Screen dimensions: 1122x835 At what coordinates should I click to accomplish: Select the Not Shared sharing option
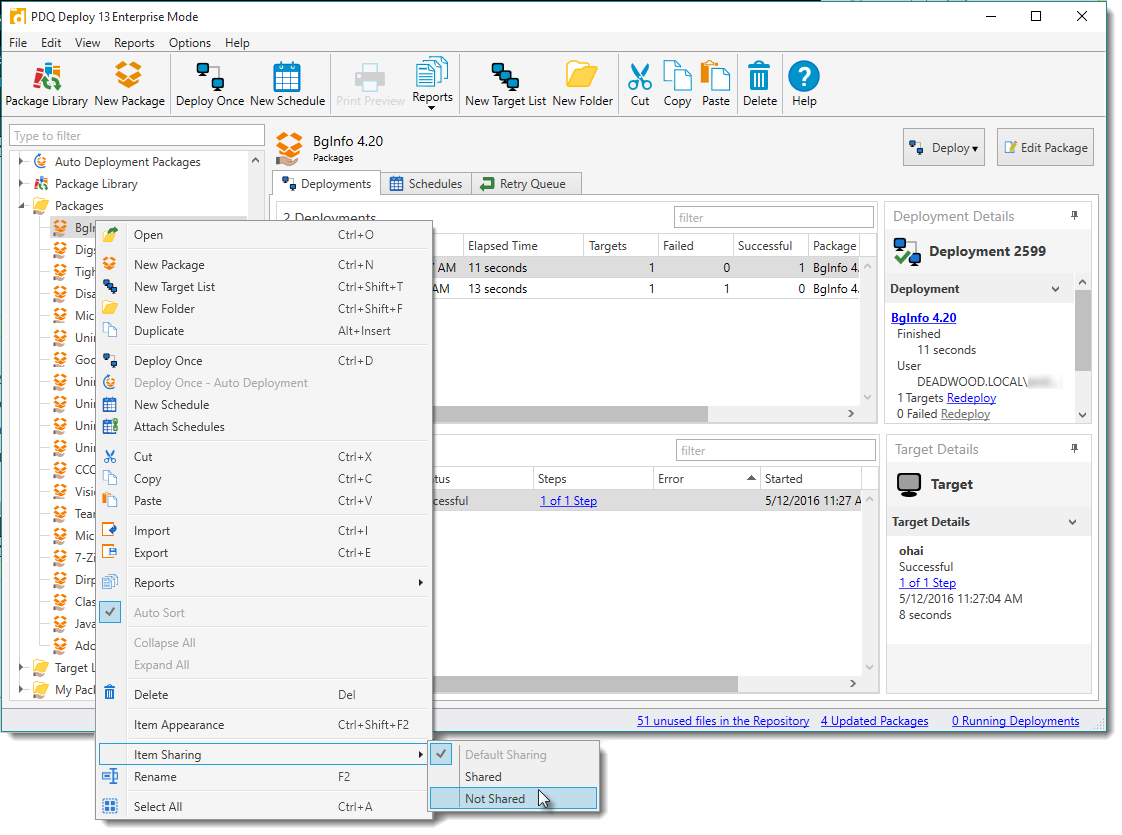click(x=495, y=799)
